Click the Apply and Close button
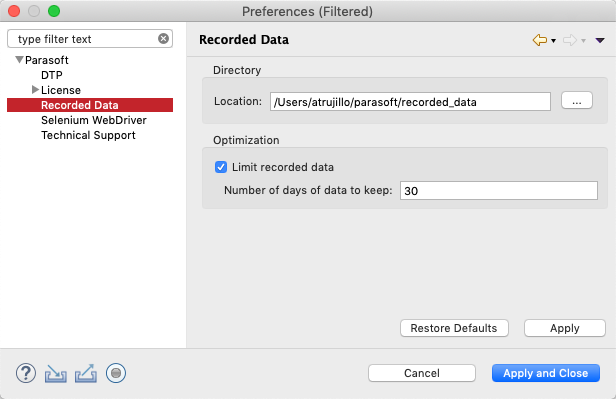The height and width of the screenshot is (399, 616). (x=546, y=373)
